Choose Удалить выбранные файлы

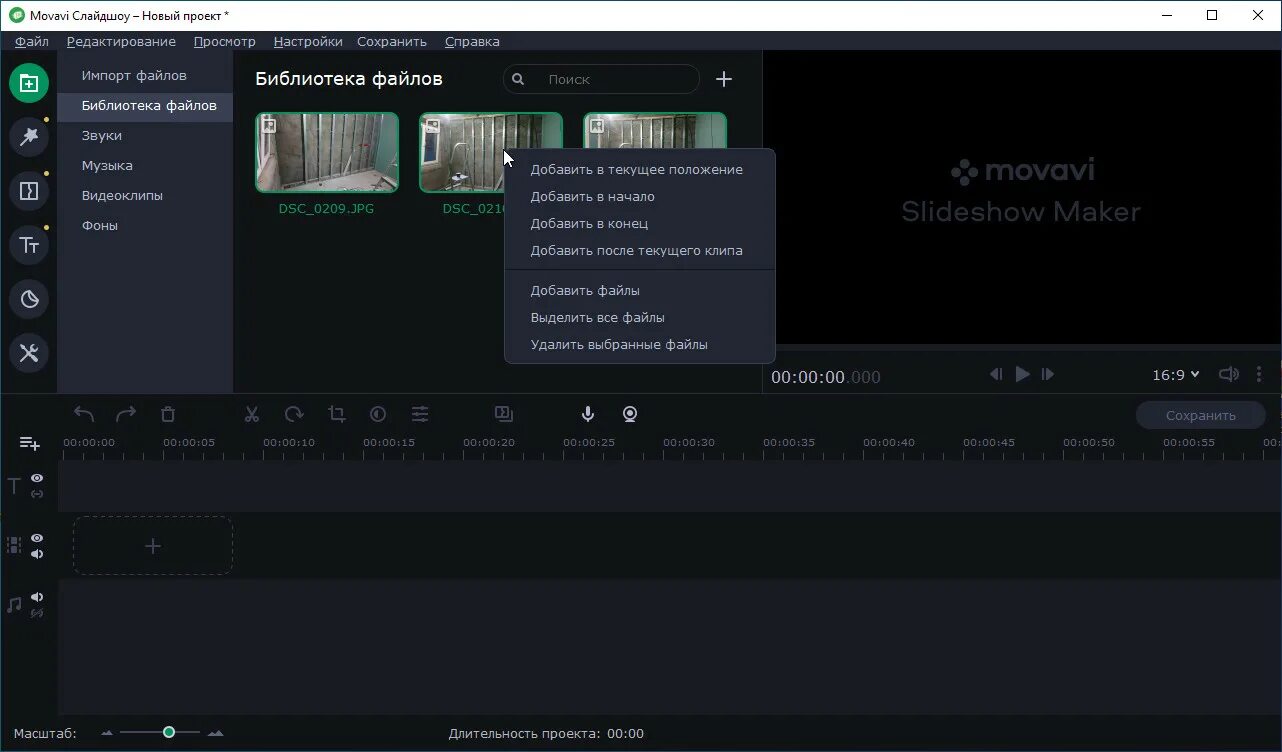tap(640, 344)
